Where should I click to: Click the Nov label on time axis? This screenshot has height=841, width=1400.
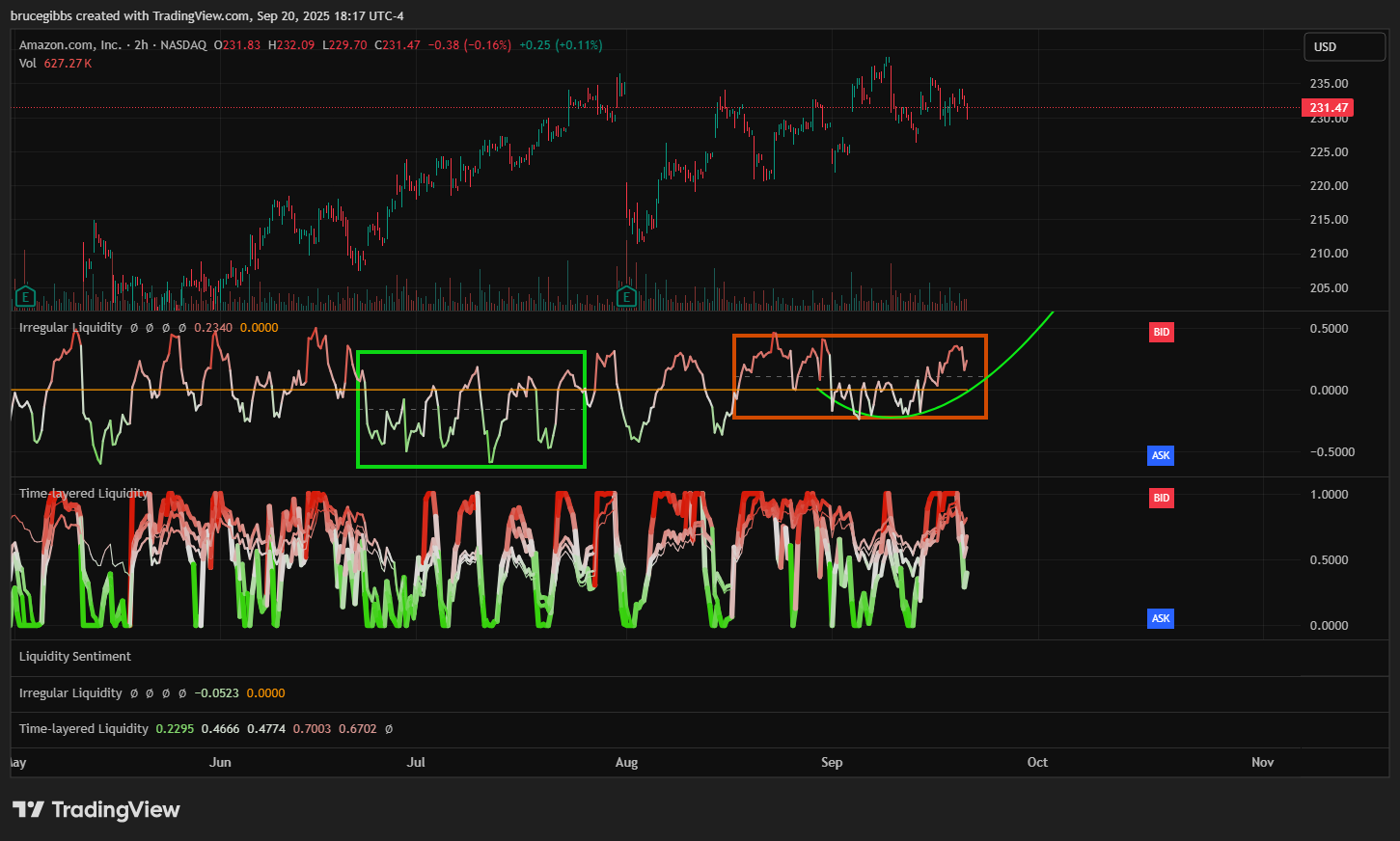pos(1262,762)
